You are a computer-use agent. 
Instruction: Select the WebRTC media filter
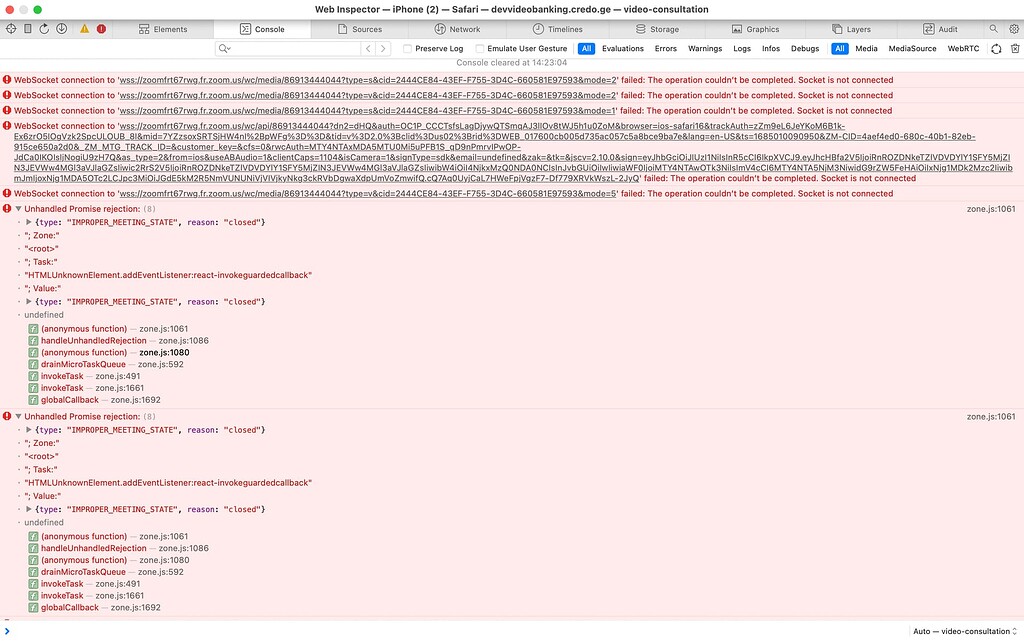(962, 47)
